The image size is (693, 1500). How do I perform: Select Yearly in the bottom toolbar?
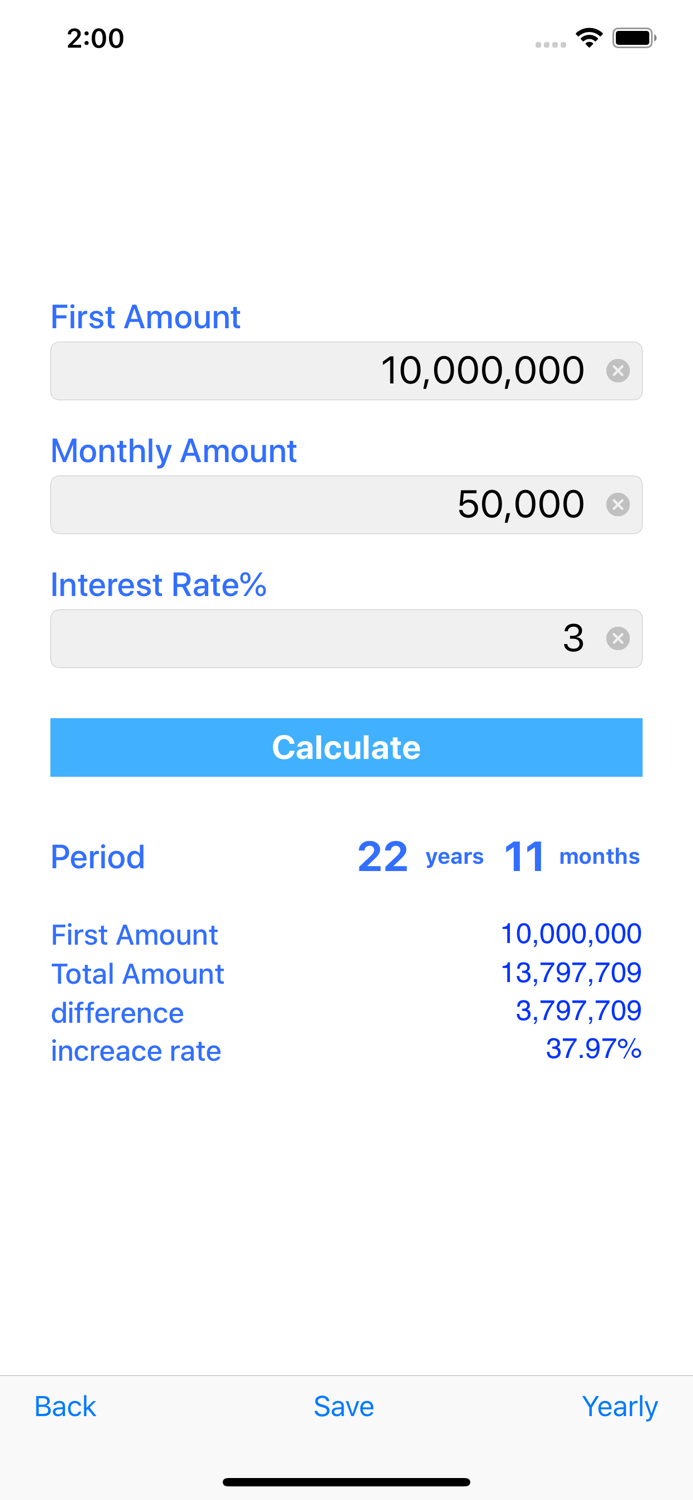[x=620, y=1406]
